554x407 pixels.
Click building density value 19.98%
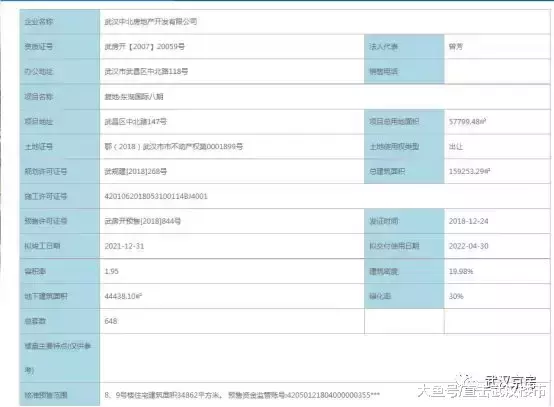point(461,271)
